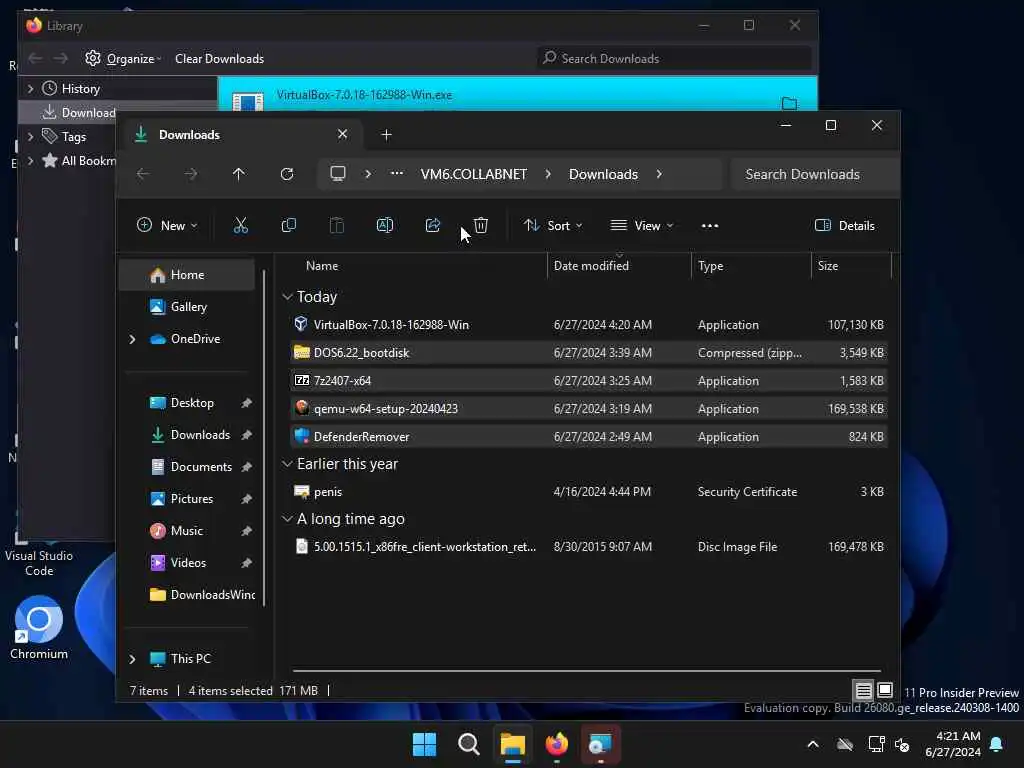The height and width of the screenshot is (768, 1024).
Task: Collapse the Today file group
Action: (287, 296)
